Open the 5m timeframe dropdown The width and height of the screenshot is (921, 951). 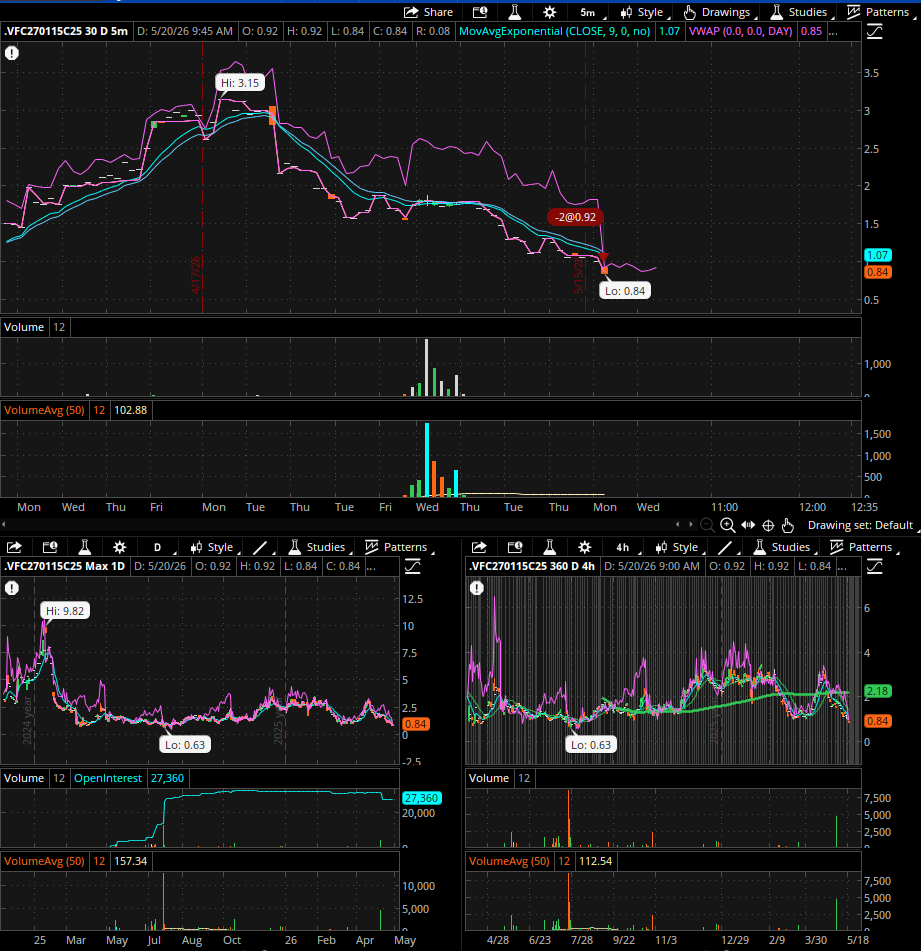(x=589, y=12)
